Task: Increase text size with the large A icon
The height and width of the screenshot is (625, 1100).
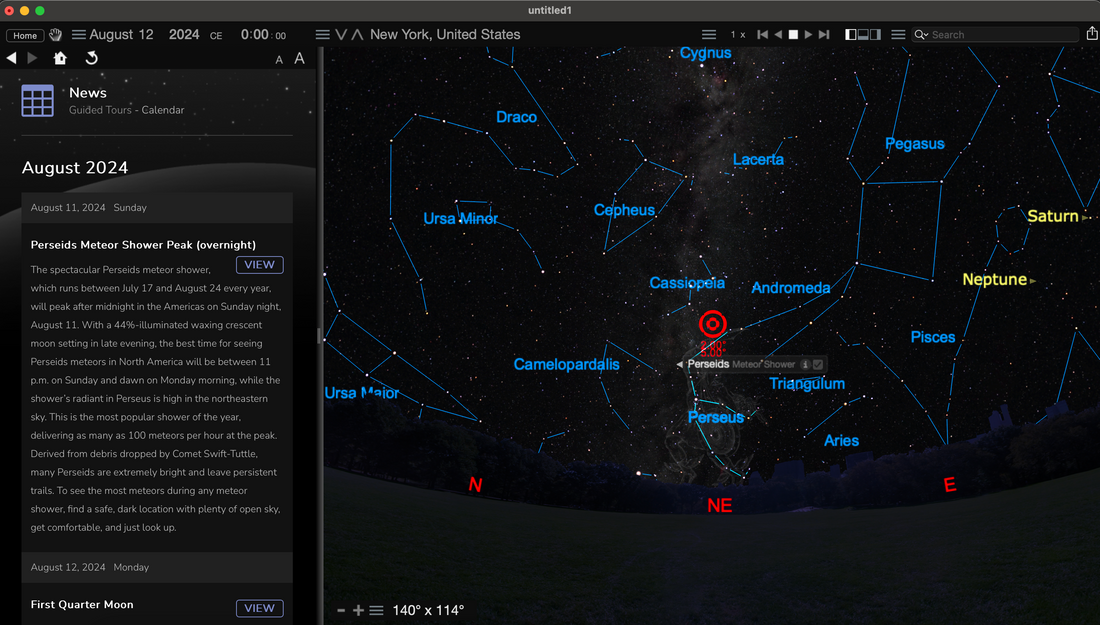Action: click(x=299, y=59)
